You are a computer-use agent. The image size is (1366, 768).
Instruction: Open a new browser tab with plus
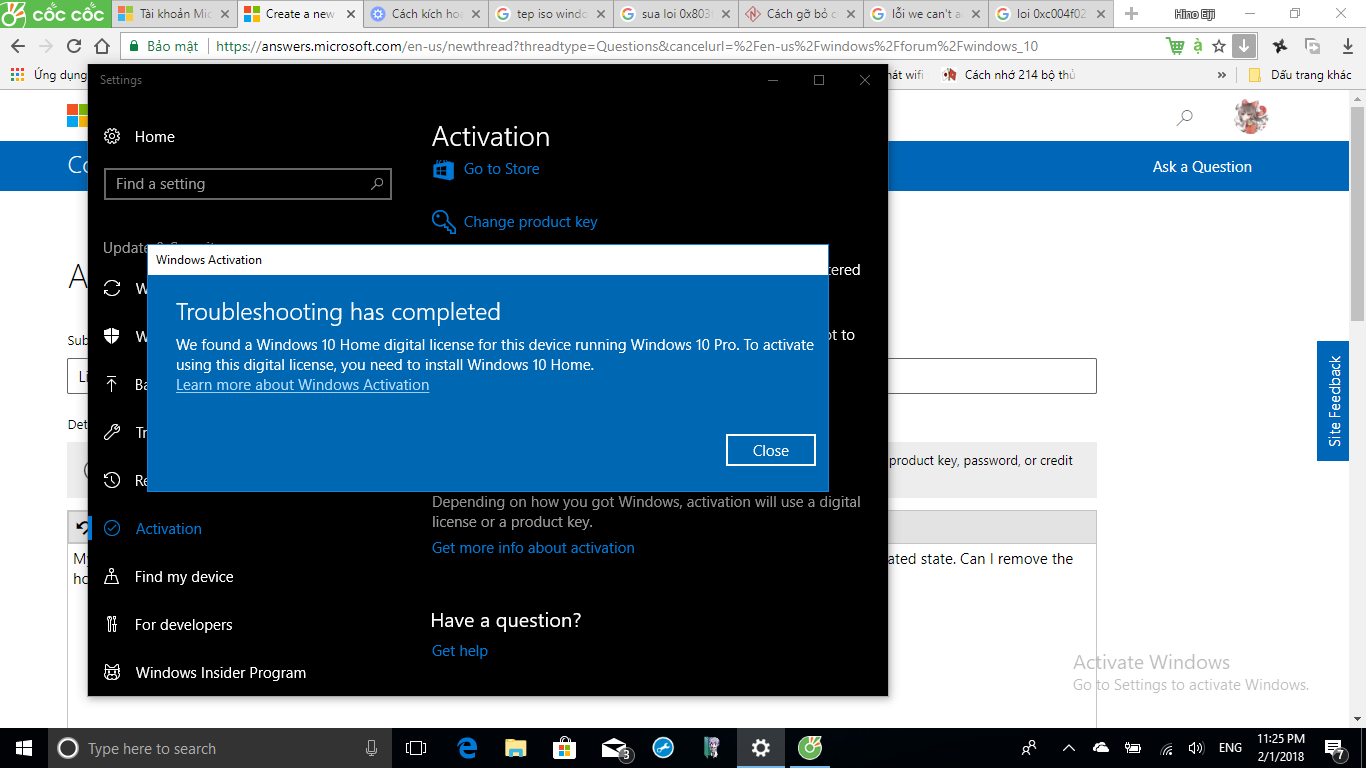pyautogui.click(x=1131, y=14)
